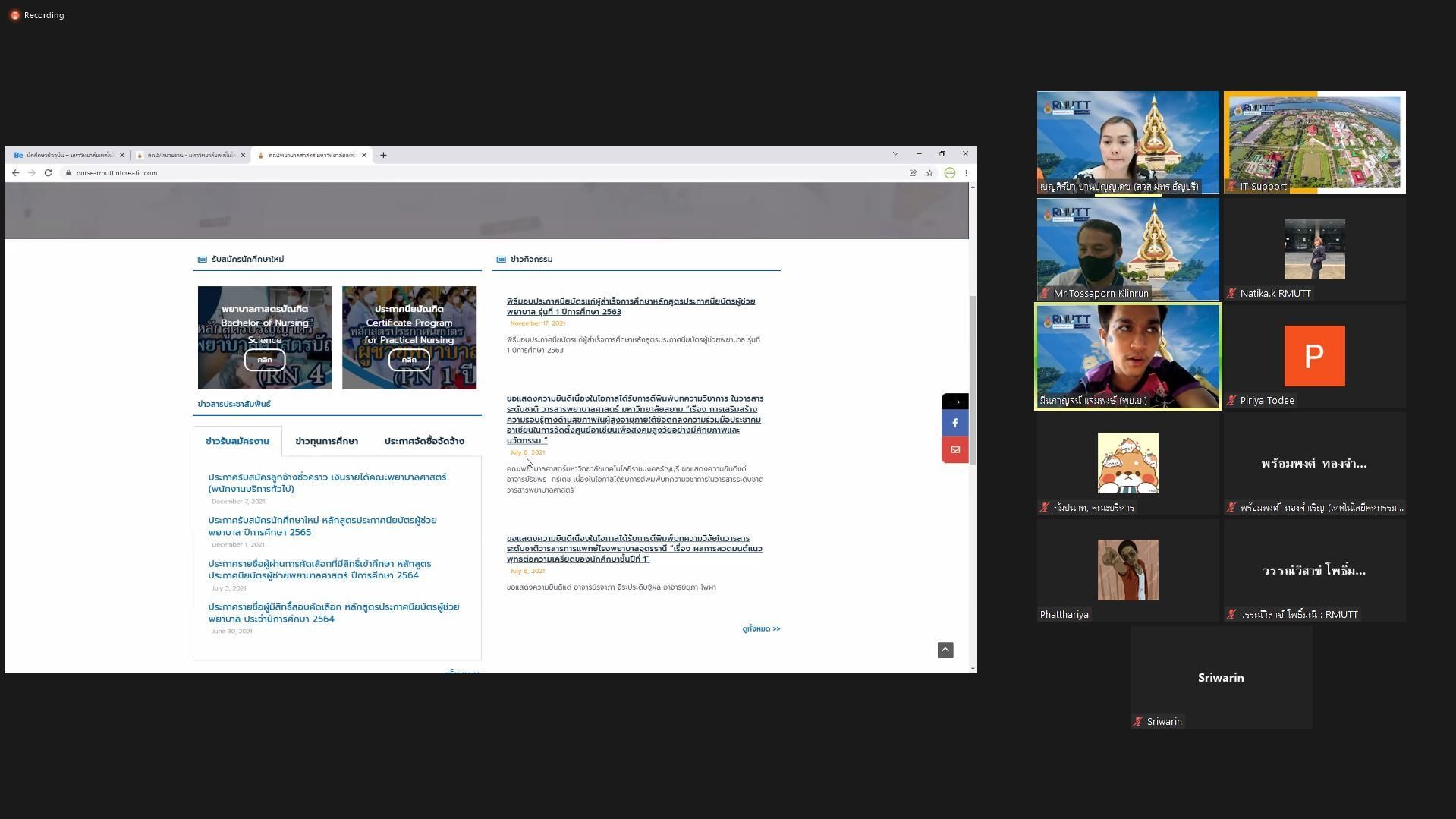Select Natika.k RMUTT participant tile

(1314, 249)
